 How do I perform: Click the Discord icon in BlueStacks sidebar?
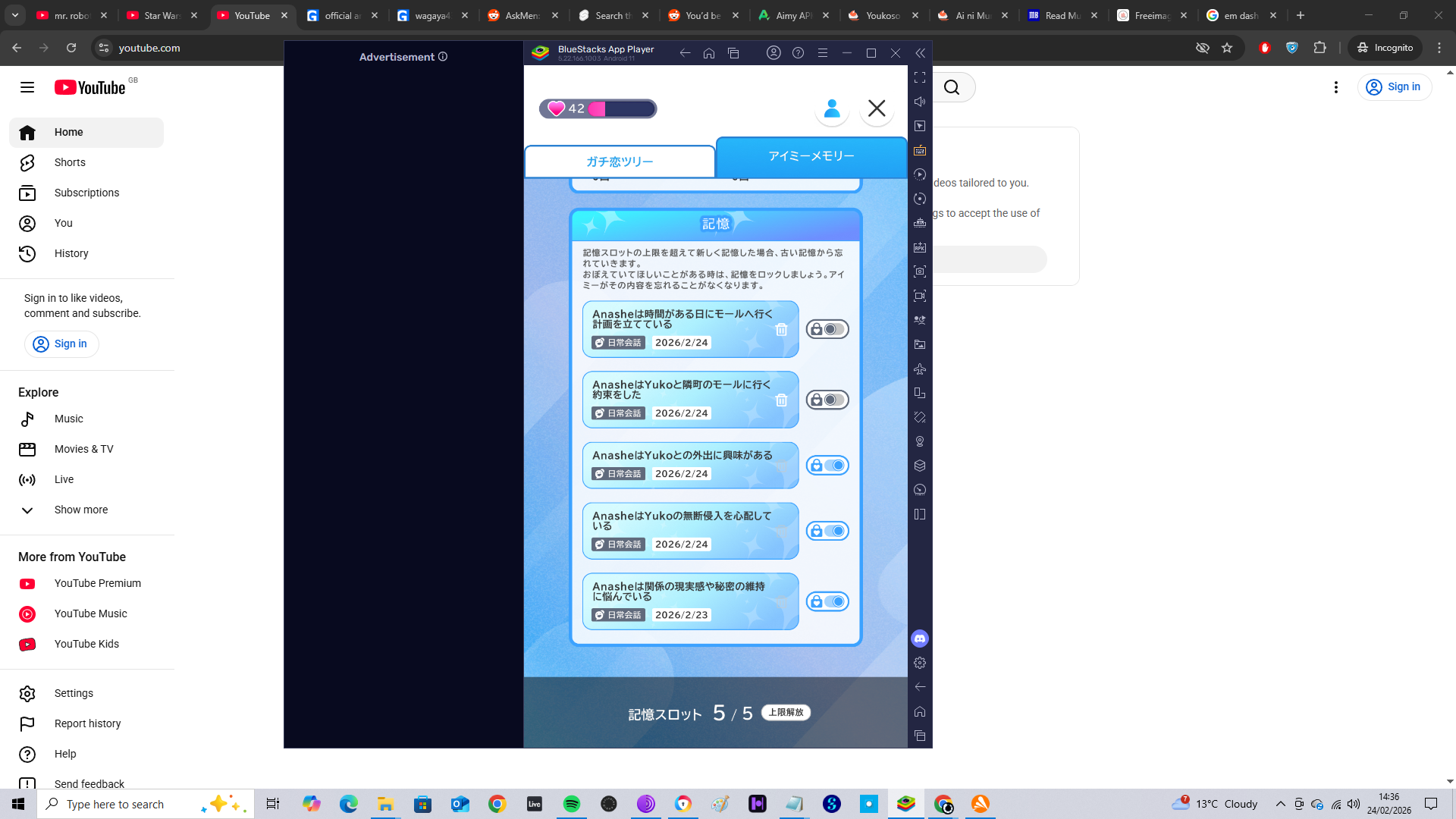pos(920,639)
